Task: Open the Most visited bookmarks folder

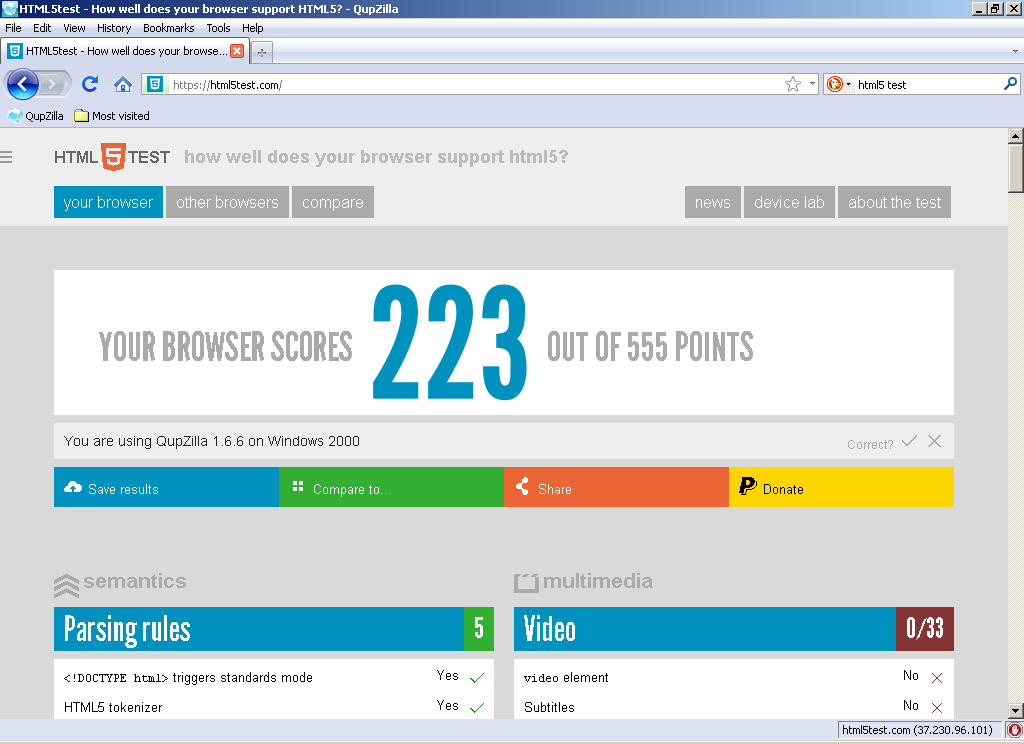Action: pyautogui.click(x=112, y=116)
